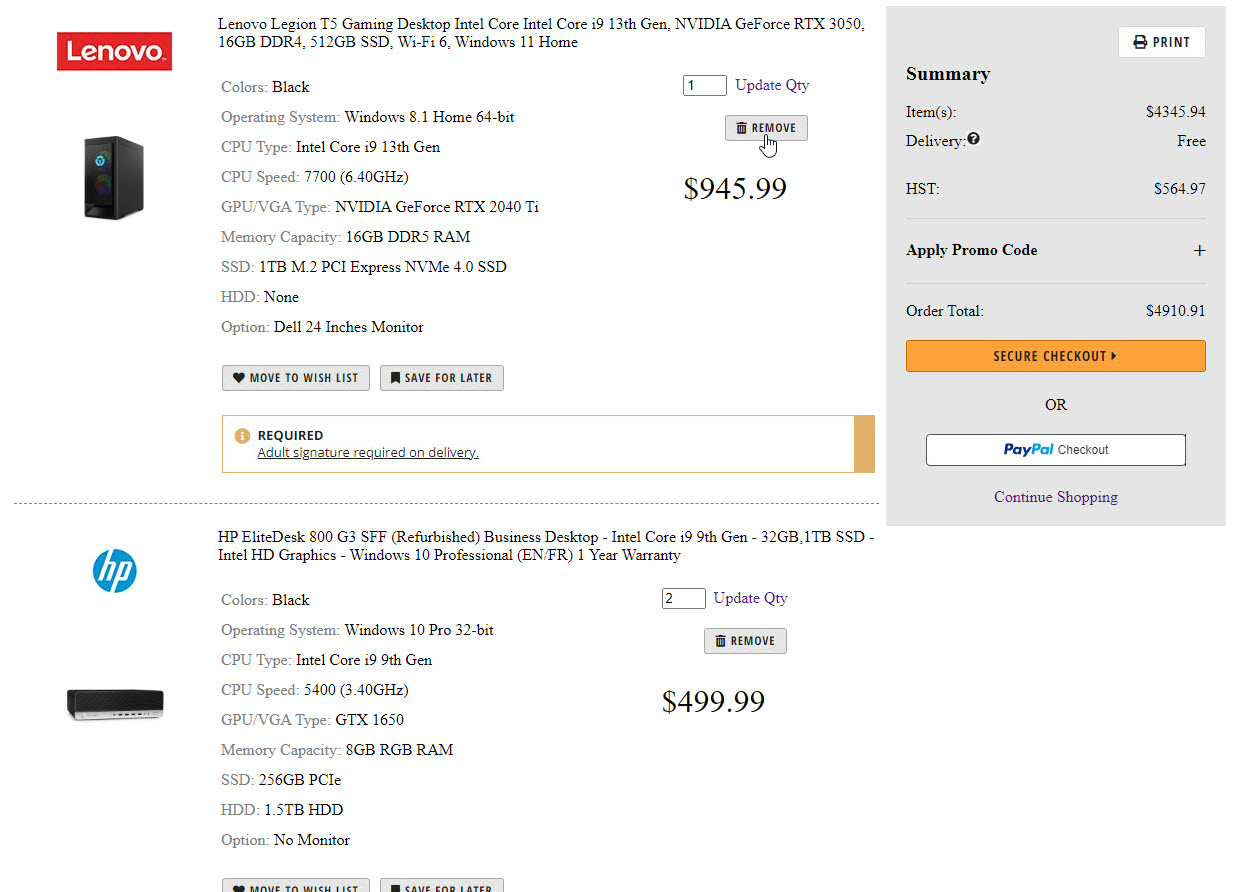Save the Lenovo desktop for later

tap(441, 378)
